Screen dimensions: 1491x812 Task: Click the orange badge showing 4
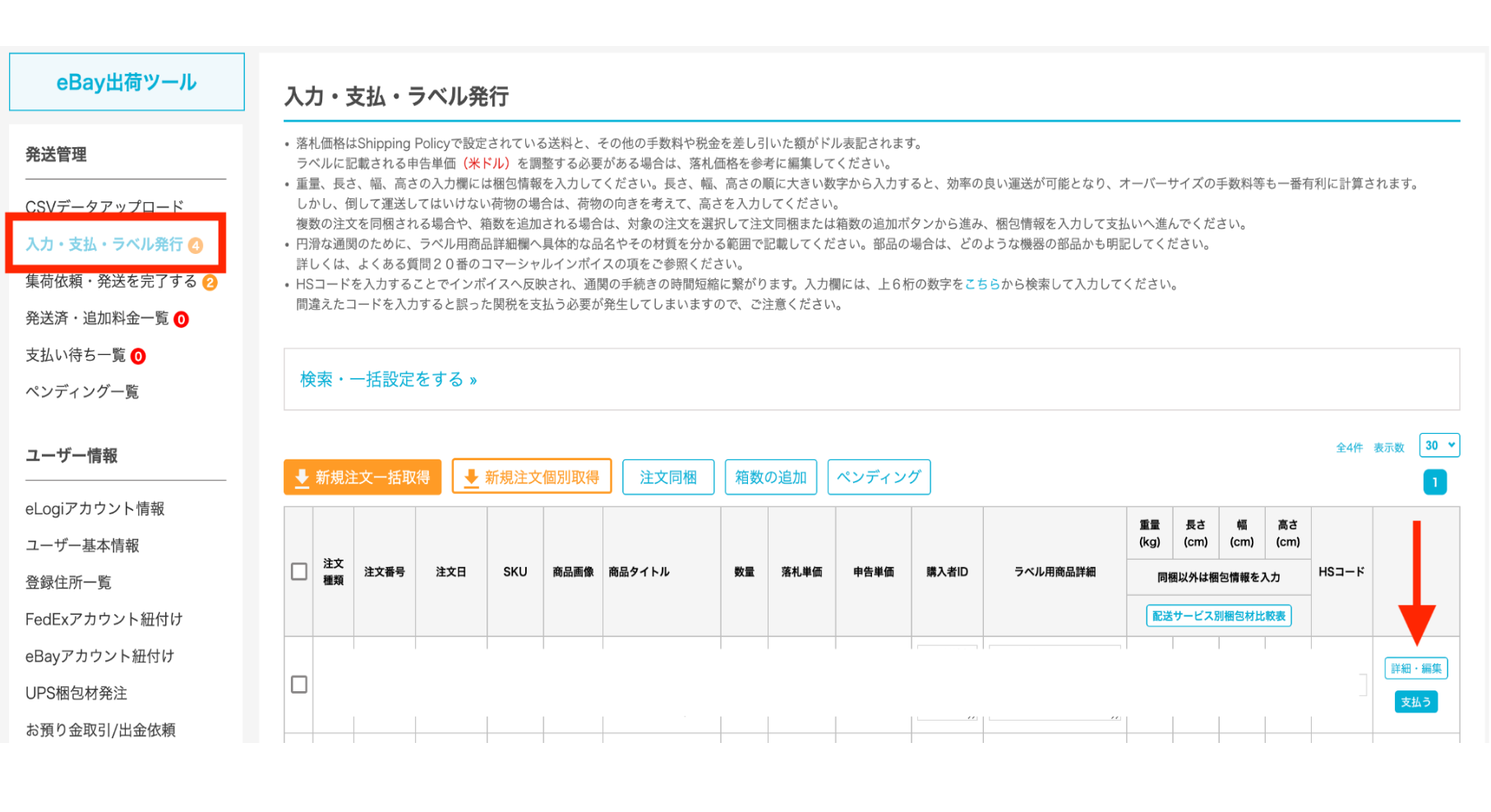pos(196,245)
